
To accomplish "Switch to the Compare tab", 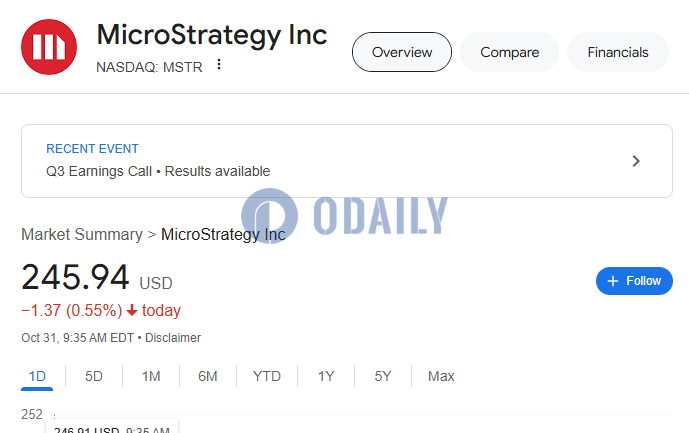I will coord(509,52).
